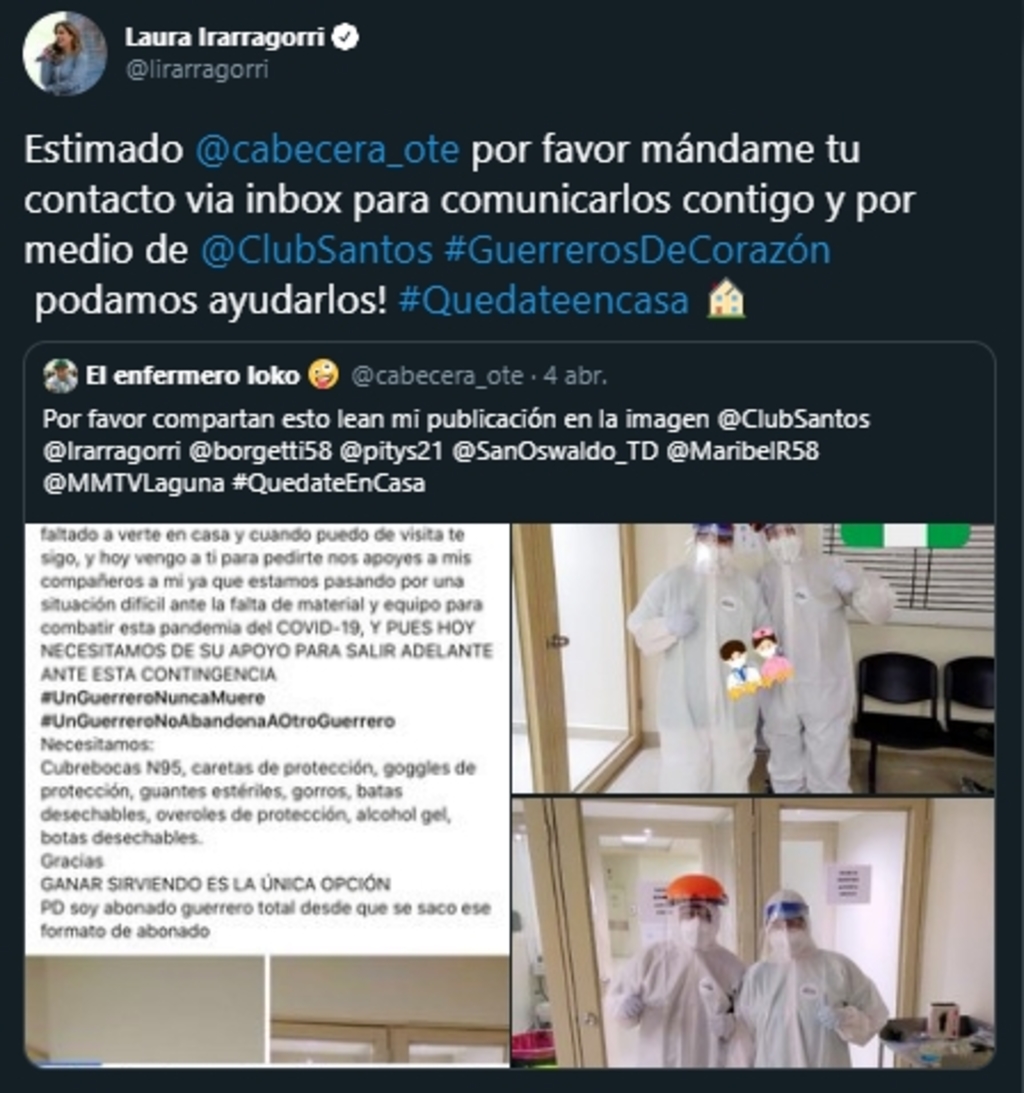Open the Laura Irarragorri display name
The image size is (1024, 1093).
(224, 37)
